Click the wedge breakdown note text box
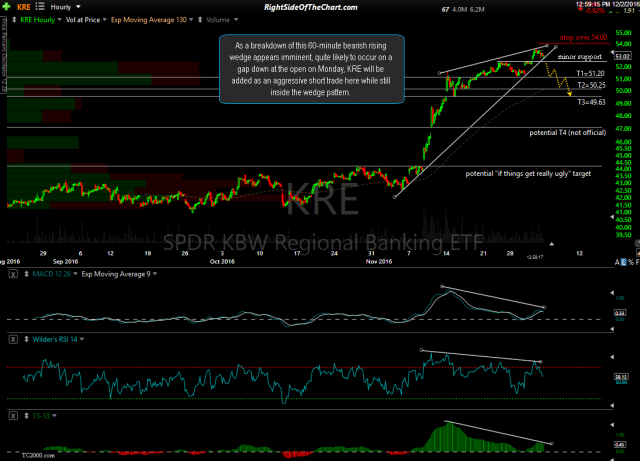Image resolution: width=640 pixels, height=461 pixels. click(x=312, y=69)
